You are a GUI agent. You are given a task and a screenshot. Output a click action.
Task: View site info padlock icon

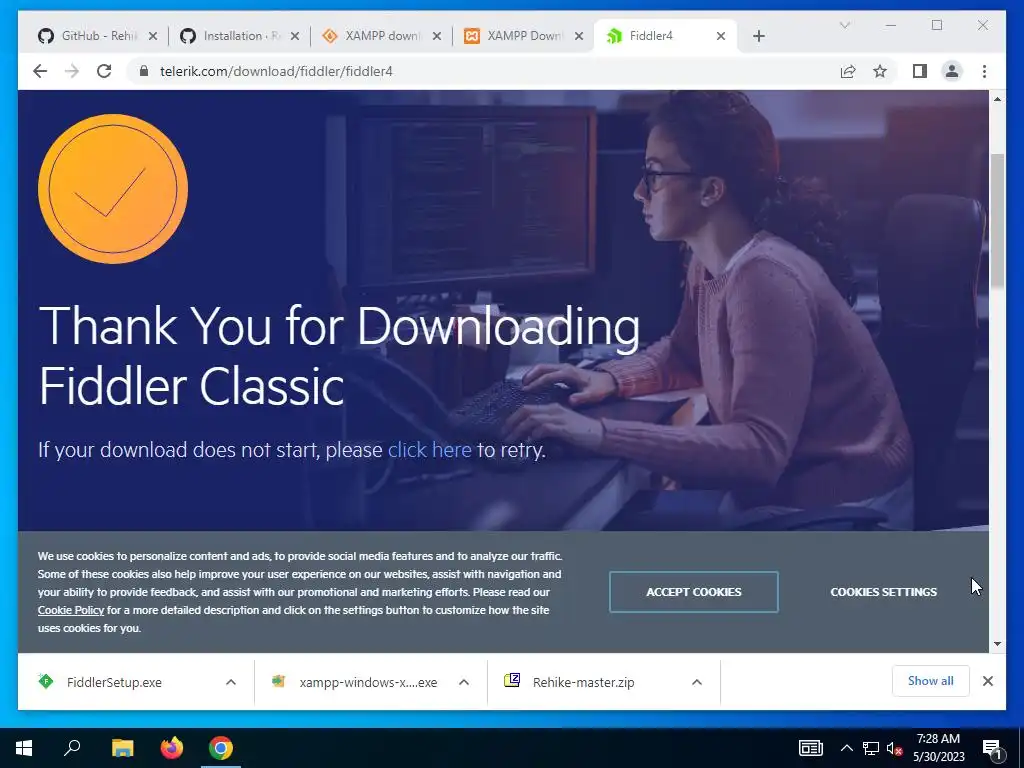[144, 71]
